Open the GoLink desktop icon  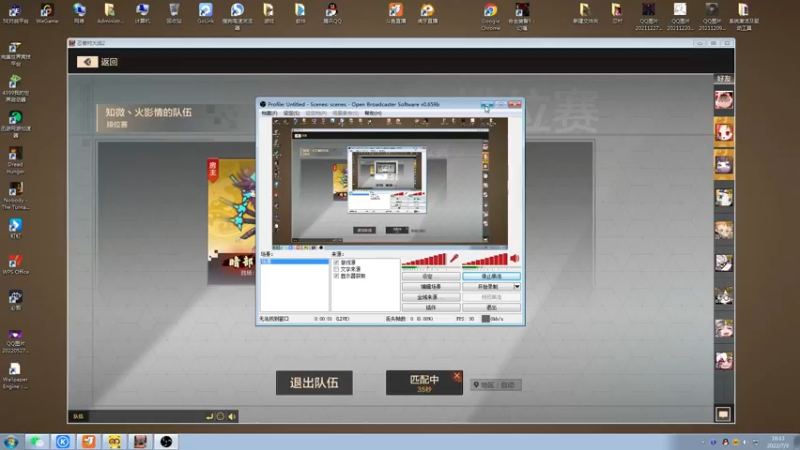(206, 14)
